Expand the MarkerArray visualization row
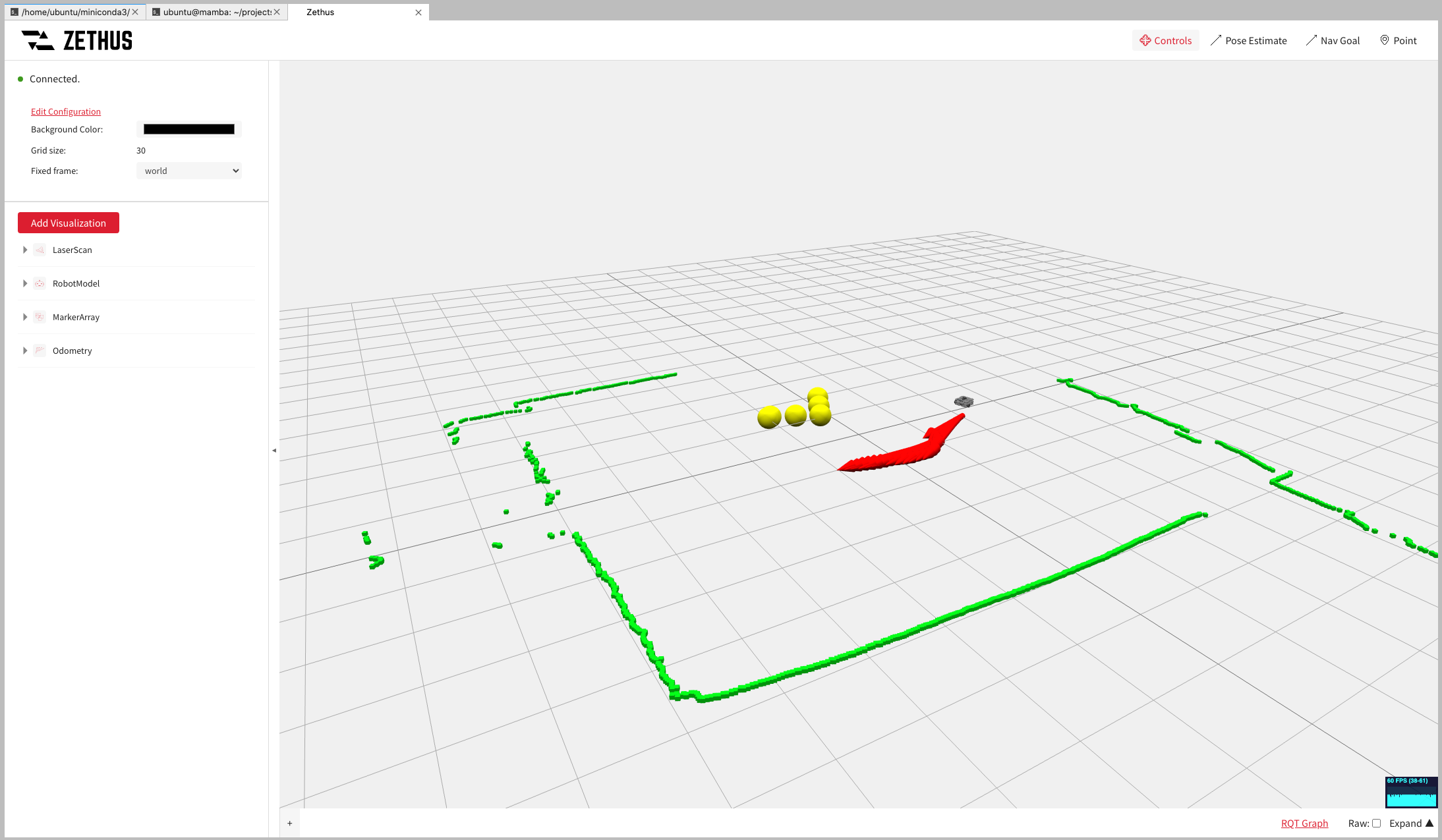Screen dimensions: 1442x840 [x=25, y=317]
